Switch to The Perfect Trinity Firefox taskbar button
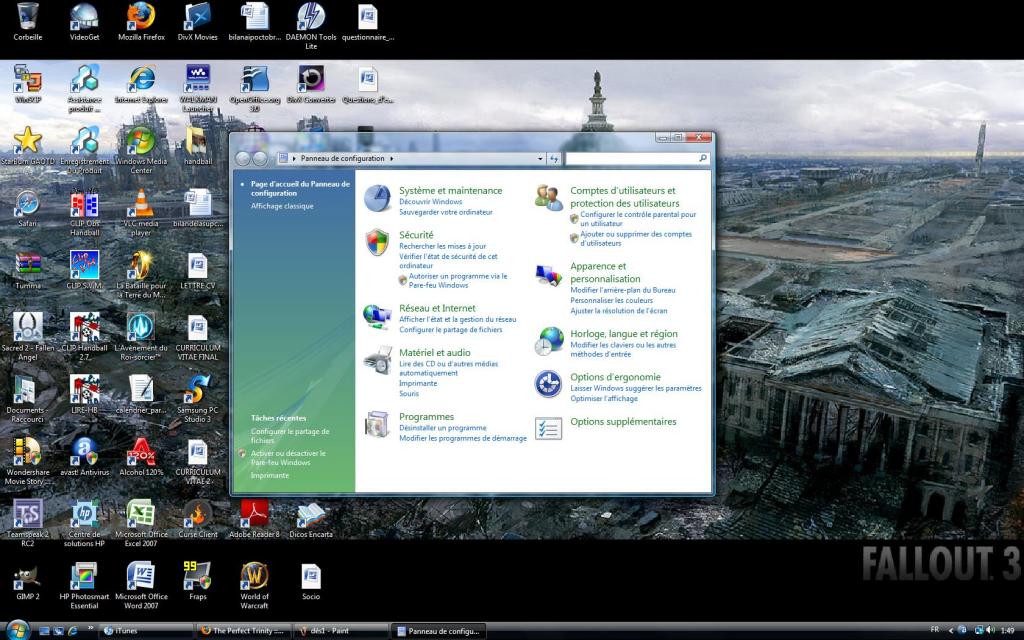This screenshot has height=640, width=1024. [x=243, y=631]
